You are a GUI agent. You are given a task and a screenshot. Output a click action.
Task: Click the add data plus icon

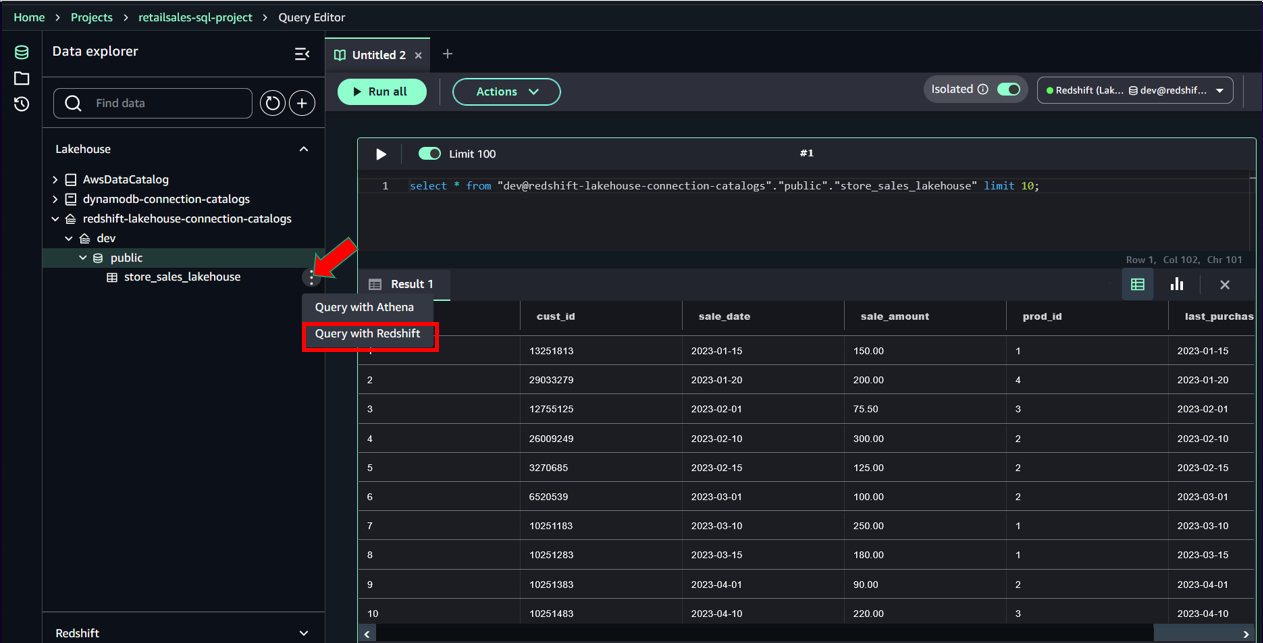pyautogui.click(x=302, y=103)
